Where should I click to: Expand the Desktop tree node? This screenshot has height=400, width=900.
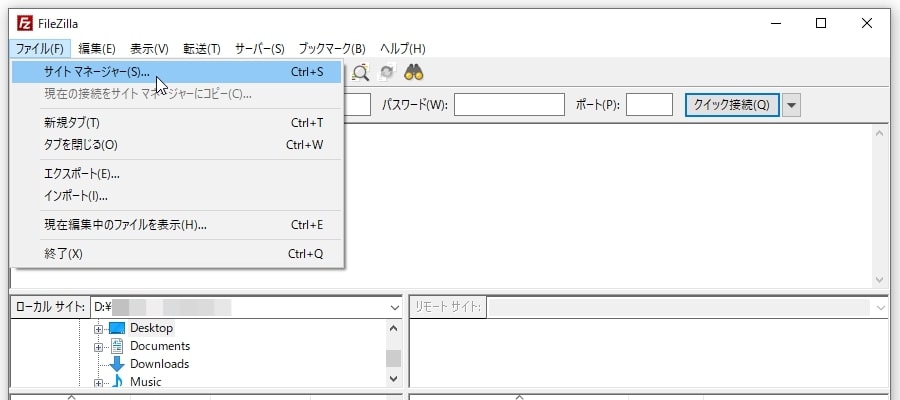tap(99, 328)
